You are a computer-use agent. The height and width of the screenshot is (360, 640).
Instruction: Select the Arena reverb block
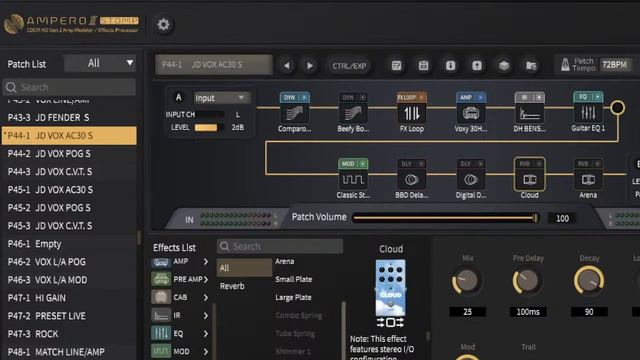588,180
